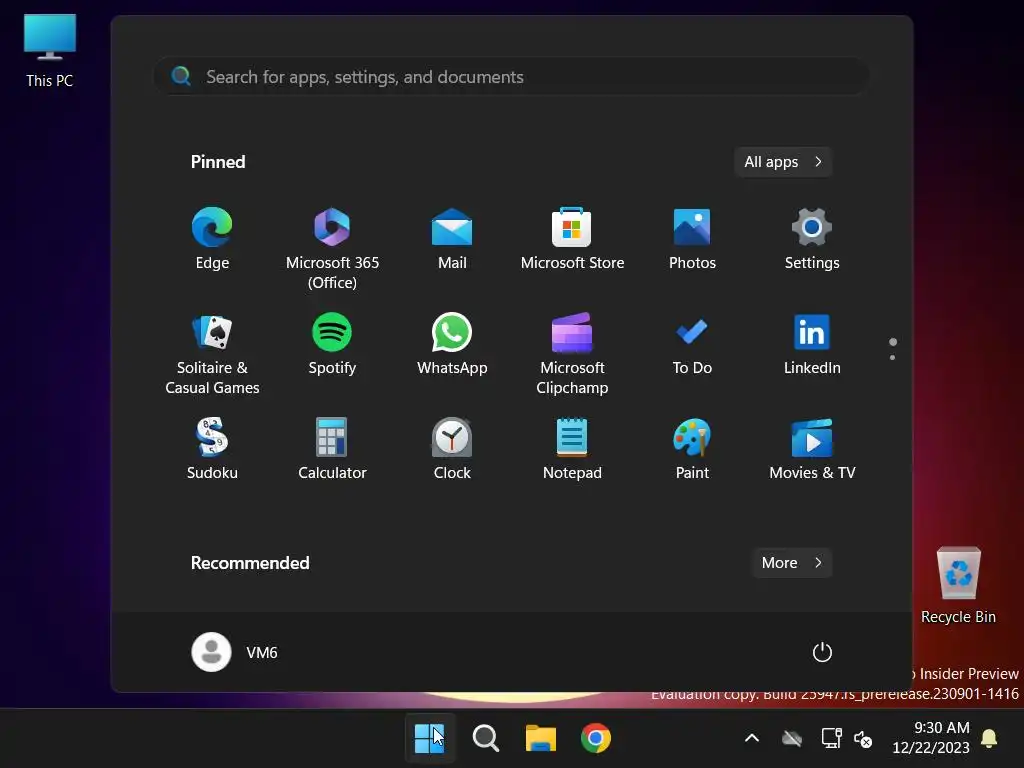This screenshot has height=768, width=1024.
Task: Launch Google Chrome from taskbar
Action: click(596, 739)
